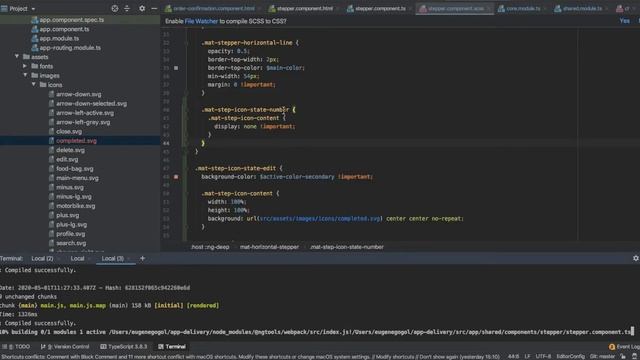The width and height of the screenshot is (640, 360).
Task: Open the Event Log
Action: pos(624,347)
